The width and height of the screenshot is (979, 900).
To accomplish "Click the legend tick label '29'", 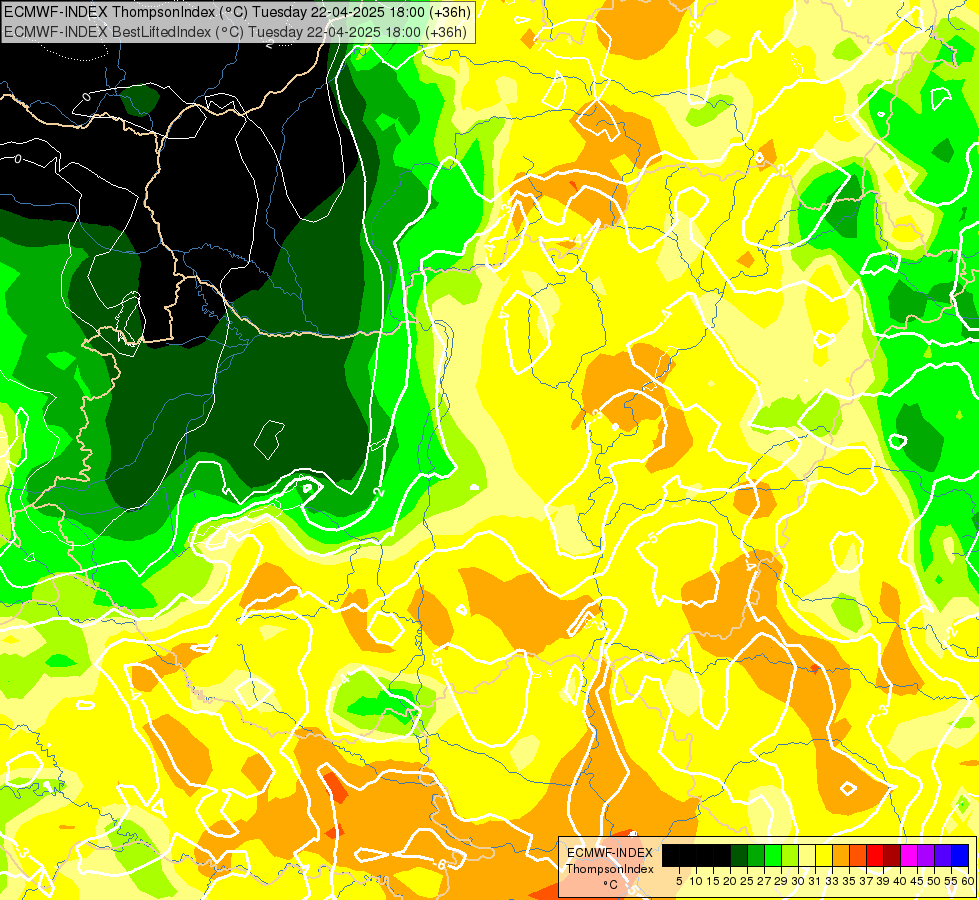I will click(x=781, y=881).
